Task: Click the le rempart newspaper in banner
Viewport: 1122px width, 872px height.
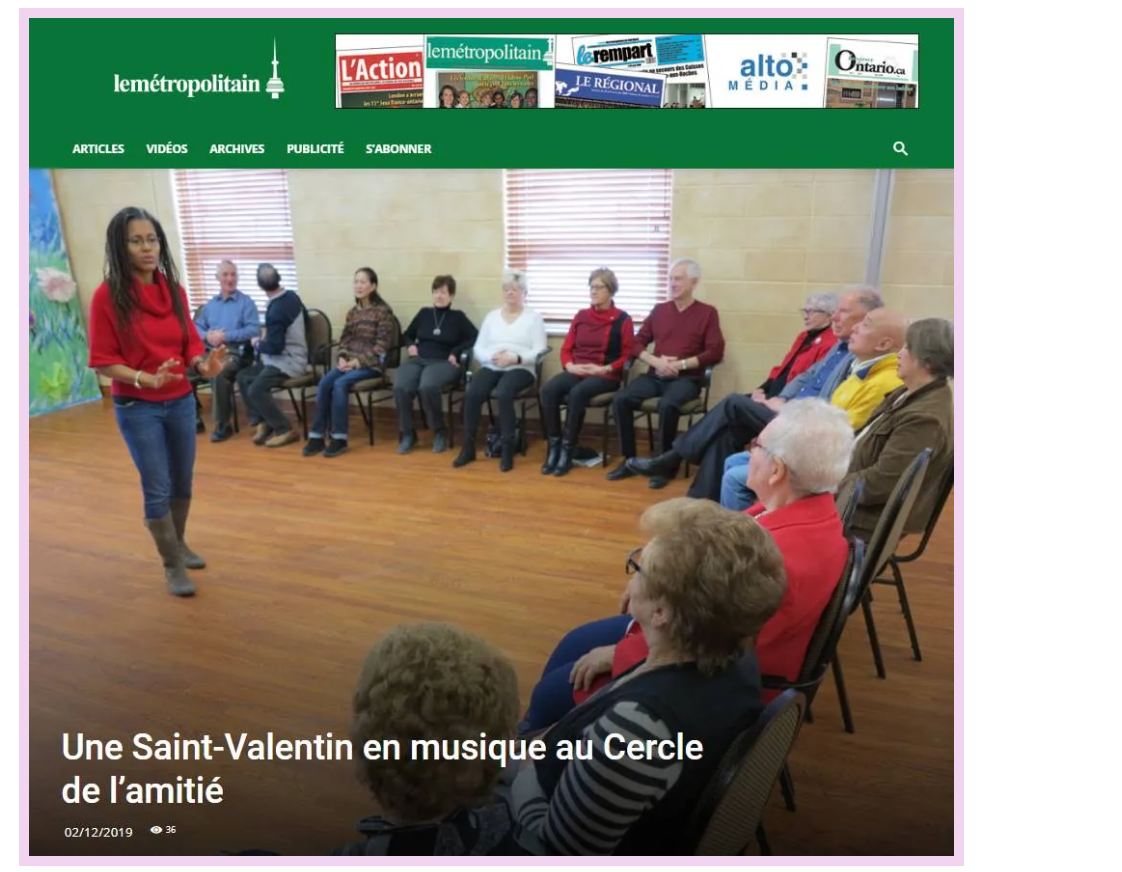Action: [x=638, y=54]
